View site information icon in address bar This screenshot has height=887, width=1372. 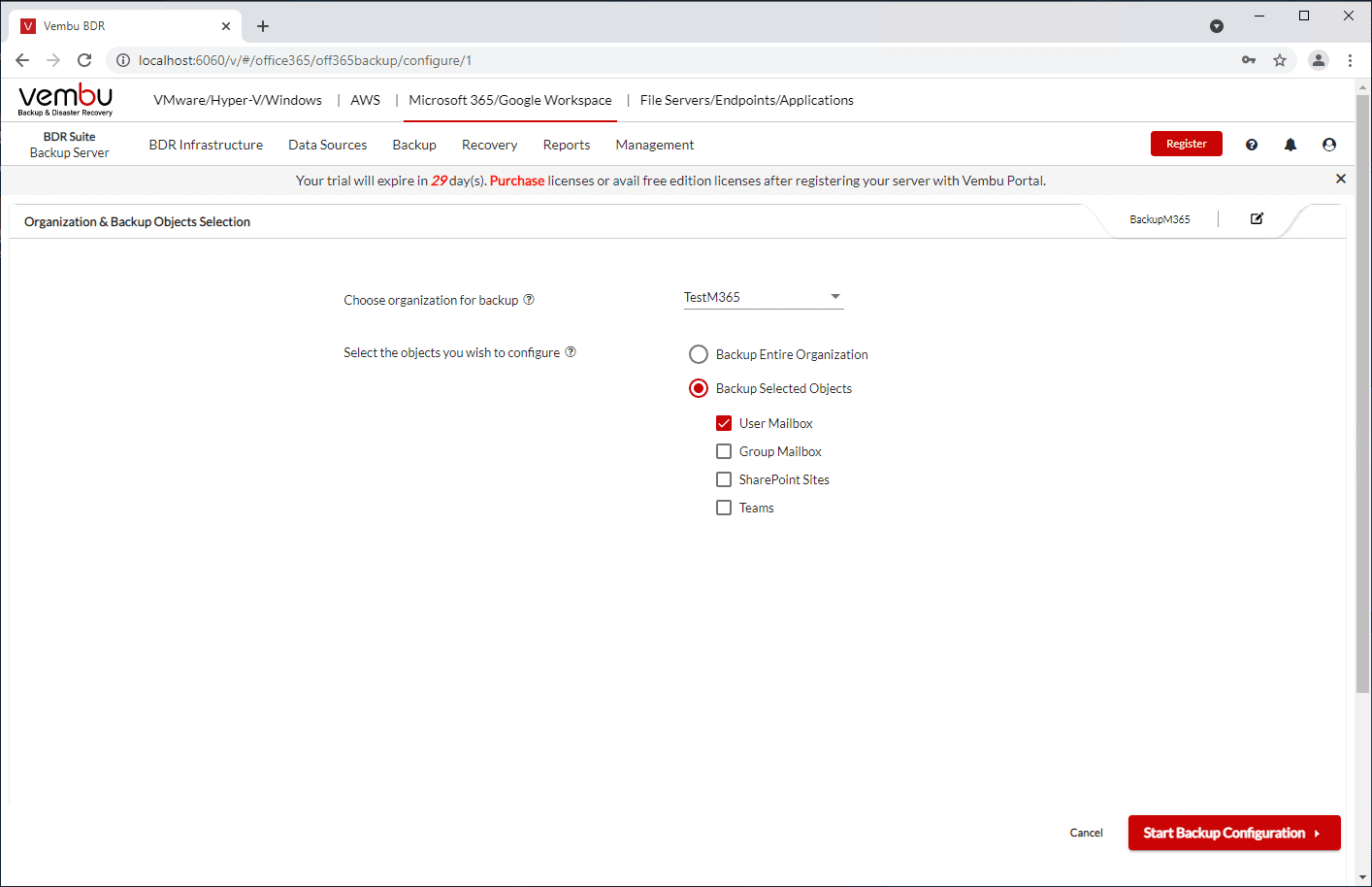point(123,60)
